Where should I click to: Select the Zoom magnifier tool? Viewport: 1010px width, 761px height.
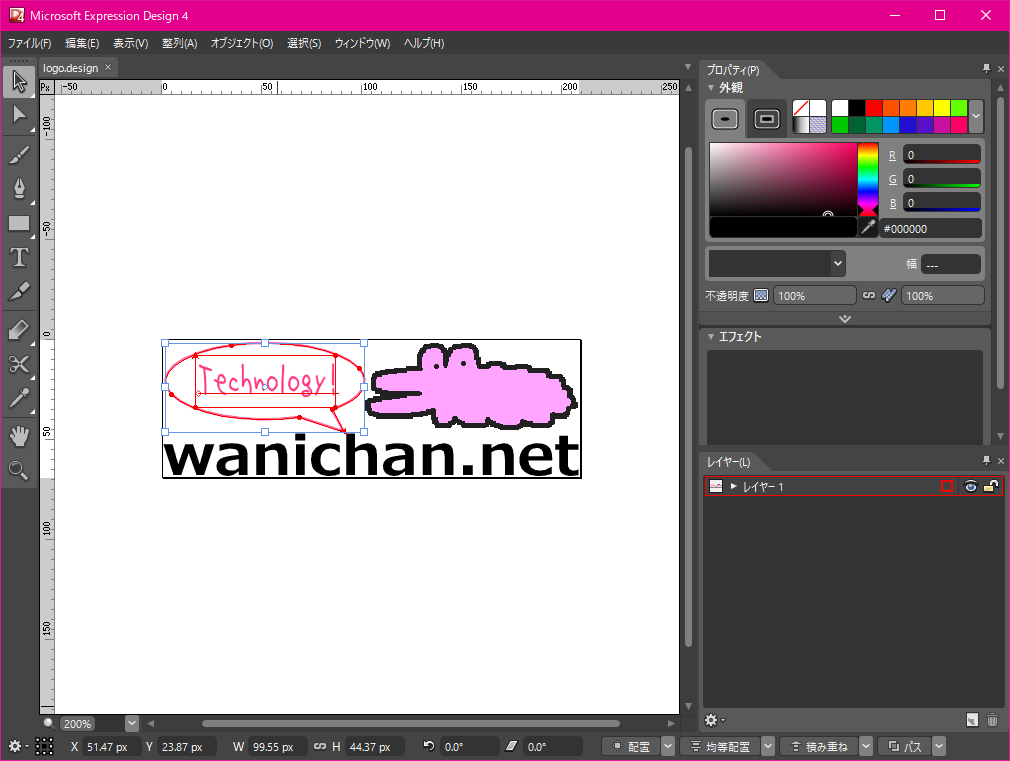pos(19,471)
